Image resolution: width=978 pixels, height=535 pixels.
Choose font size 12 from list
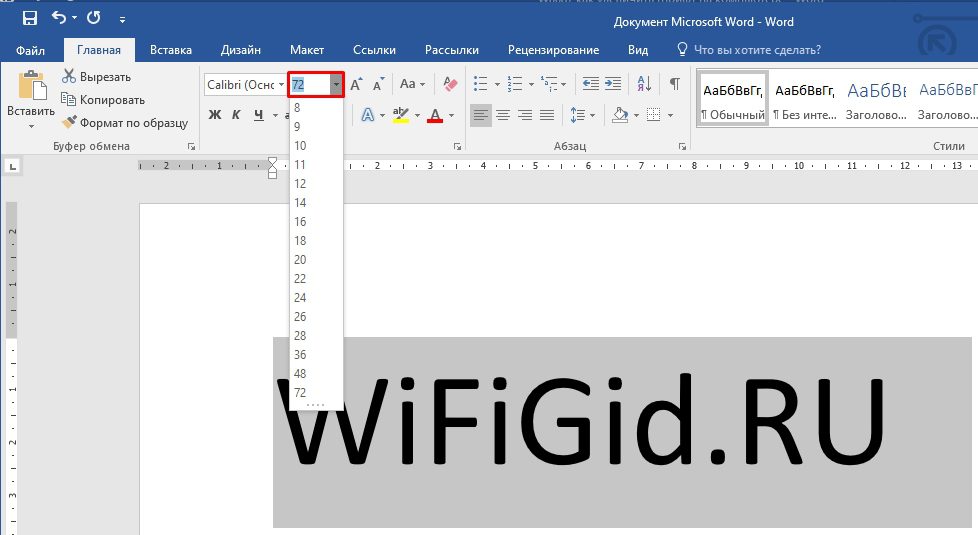[316, 184]
